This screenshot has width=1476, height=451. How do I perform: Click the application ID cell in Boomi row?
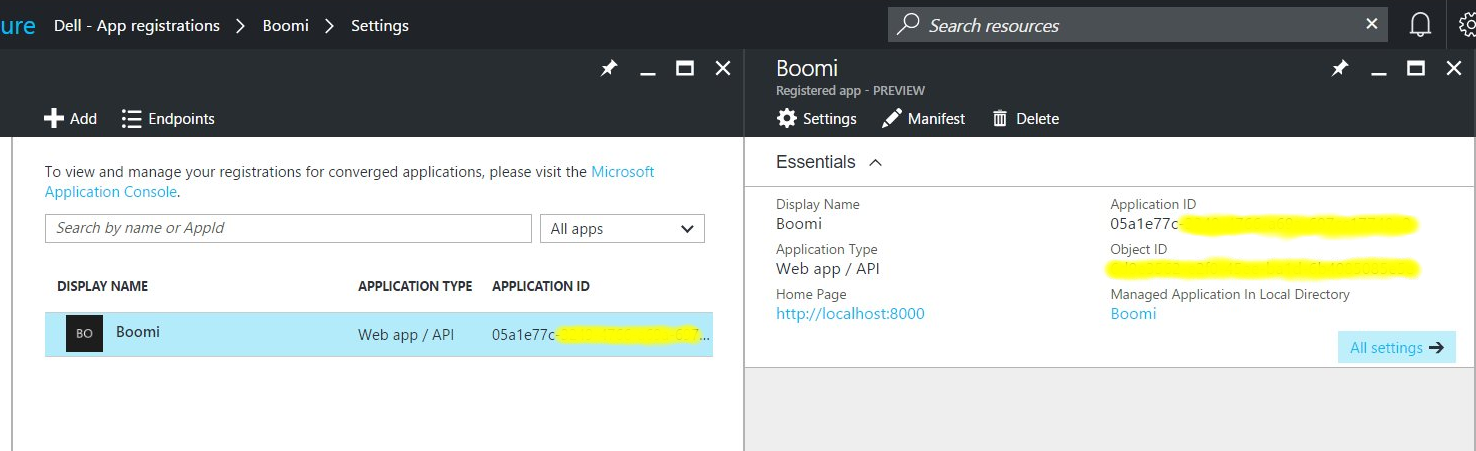601,335
